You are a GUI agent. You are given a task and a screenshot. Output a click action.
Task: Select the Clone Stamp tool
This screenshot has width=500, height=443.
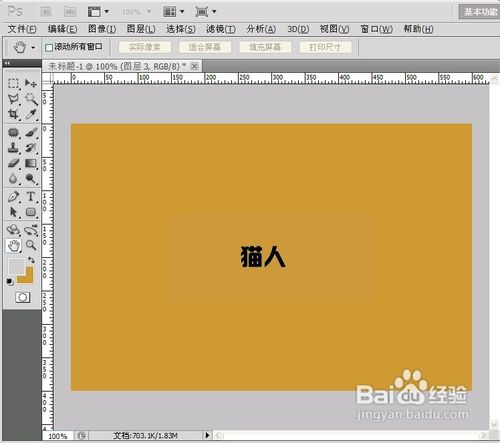click(x=13, y=148)
